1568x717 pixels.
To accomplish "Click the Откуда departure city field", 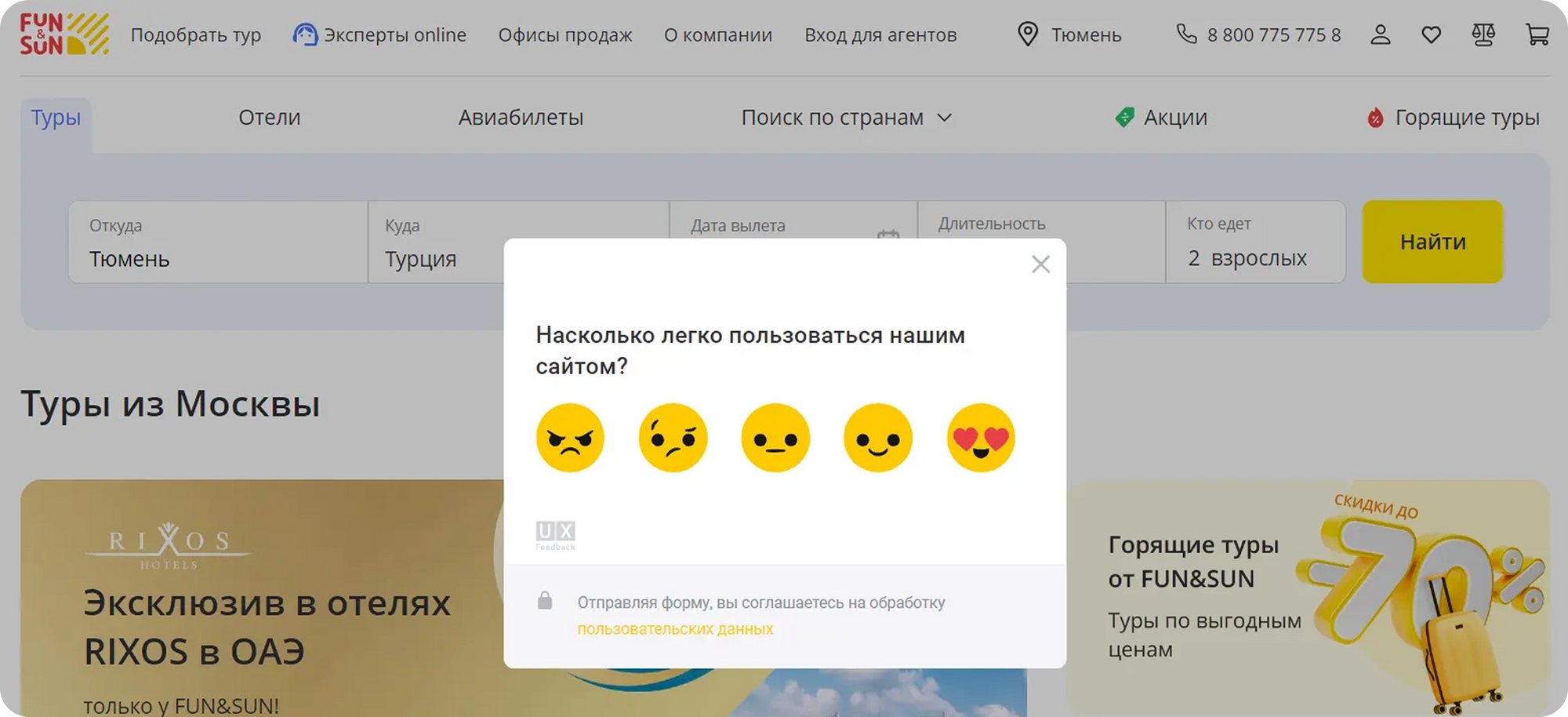I will click(x=217, y=242).
